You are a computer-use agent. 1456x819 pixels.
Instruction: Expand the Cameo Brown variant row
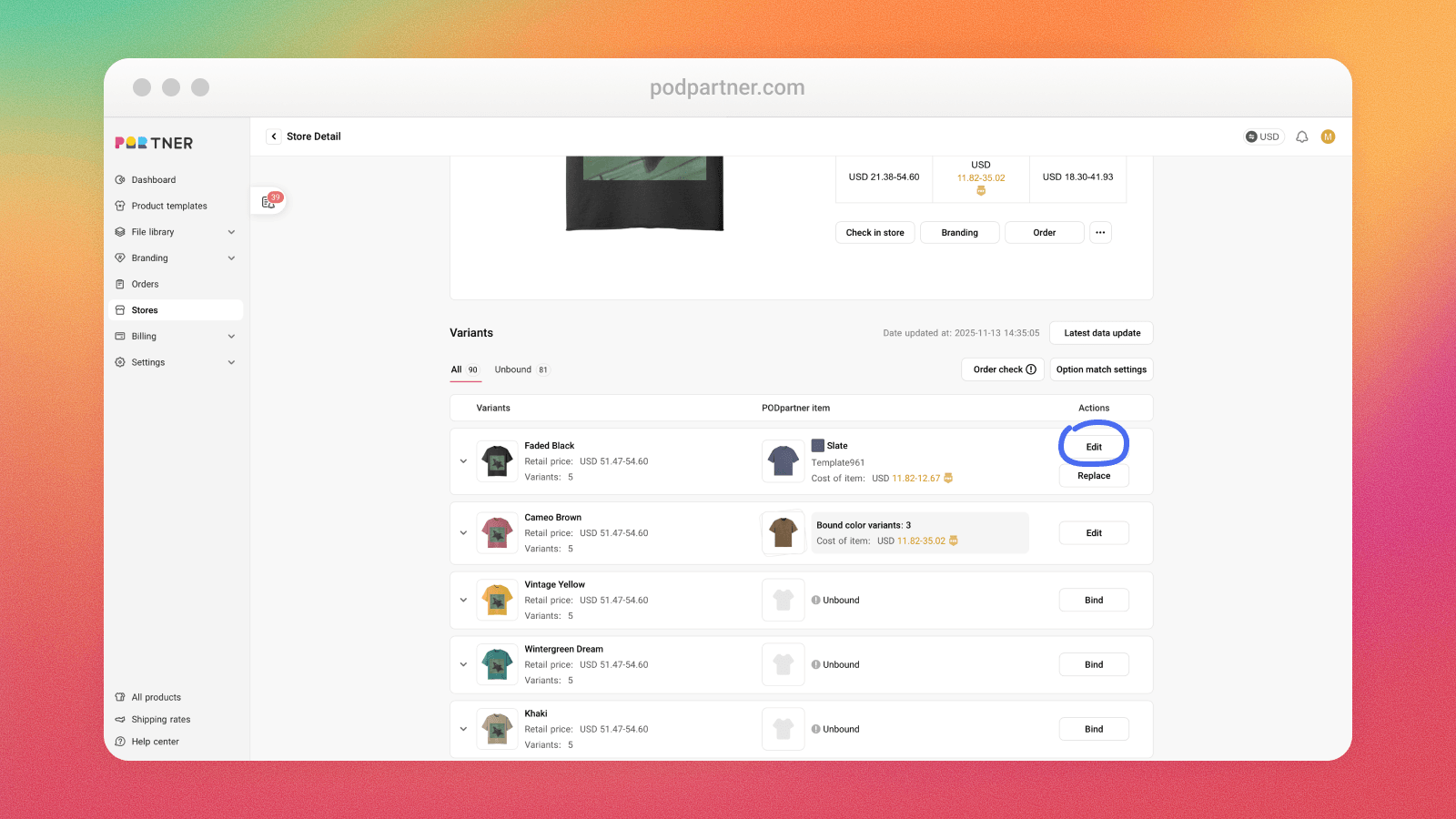point(463,533)
